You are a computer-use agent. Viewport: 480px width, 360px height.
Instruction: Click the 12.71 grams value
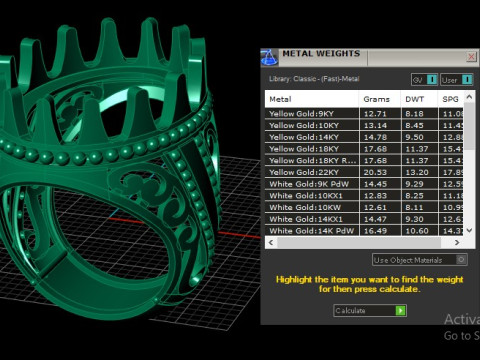coord(375,114)
